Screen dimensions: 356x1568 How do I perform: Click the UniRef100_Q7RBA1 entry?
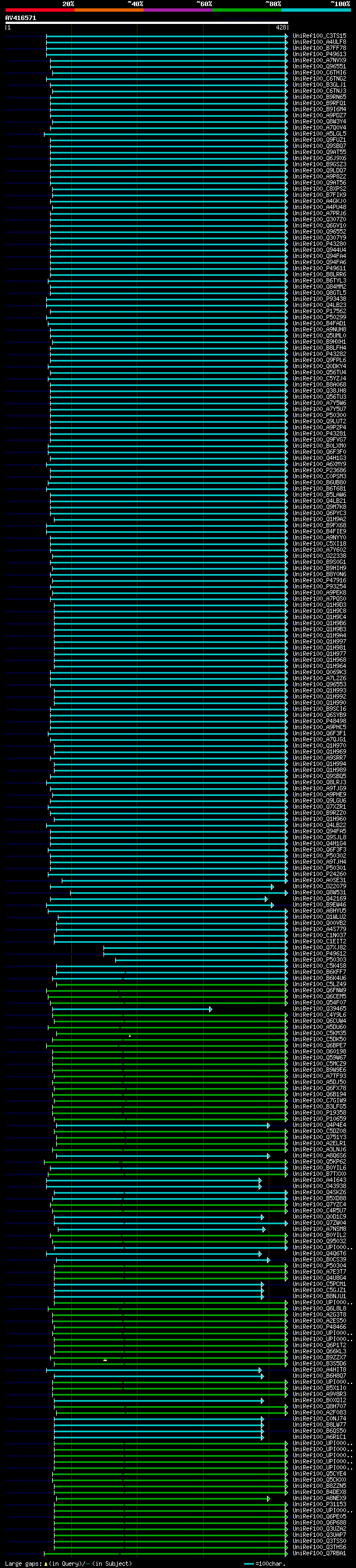click(319, 1553)
